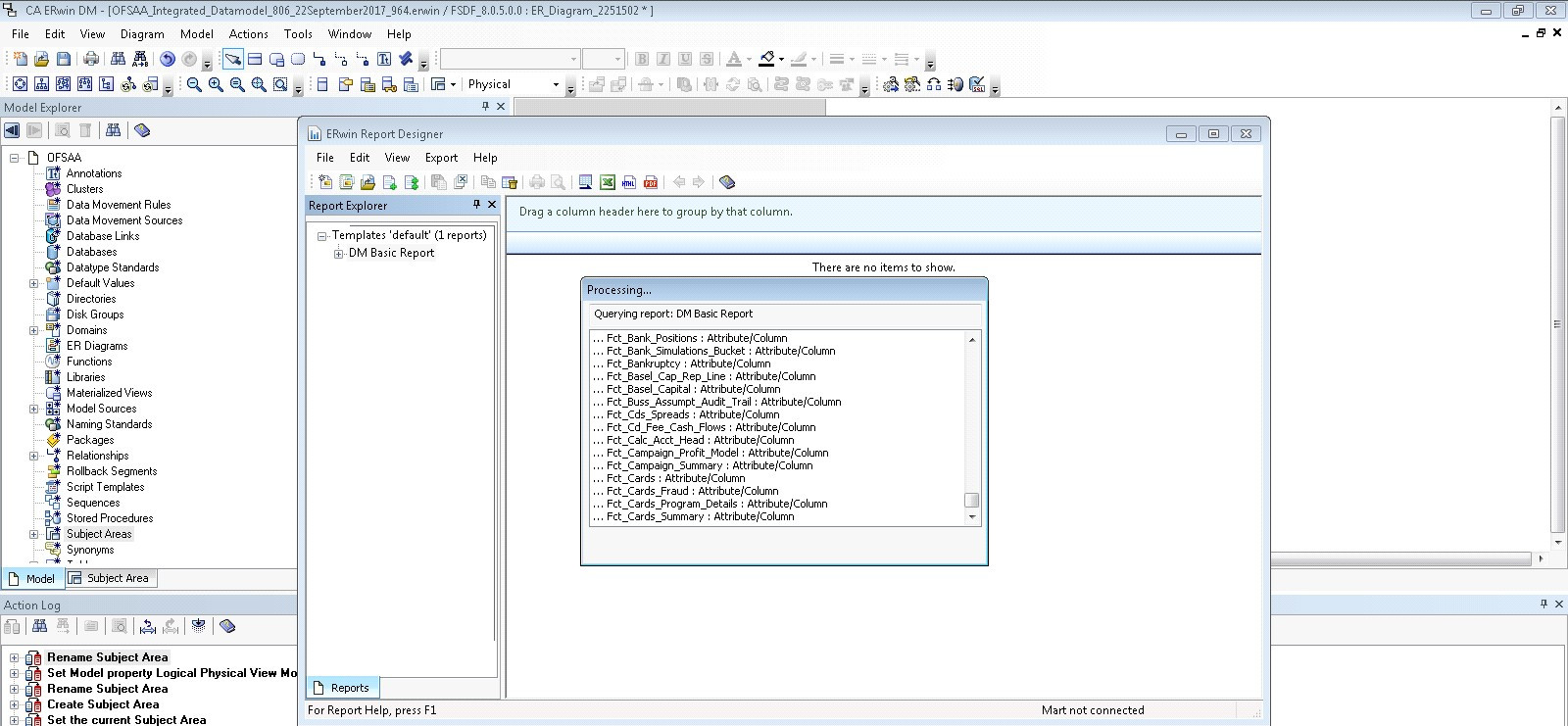
Task: Export report as HTML icon
Action: click(629, 182)
